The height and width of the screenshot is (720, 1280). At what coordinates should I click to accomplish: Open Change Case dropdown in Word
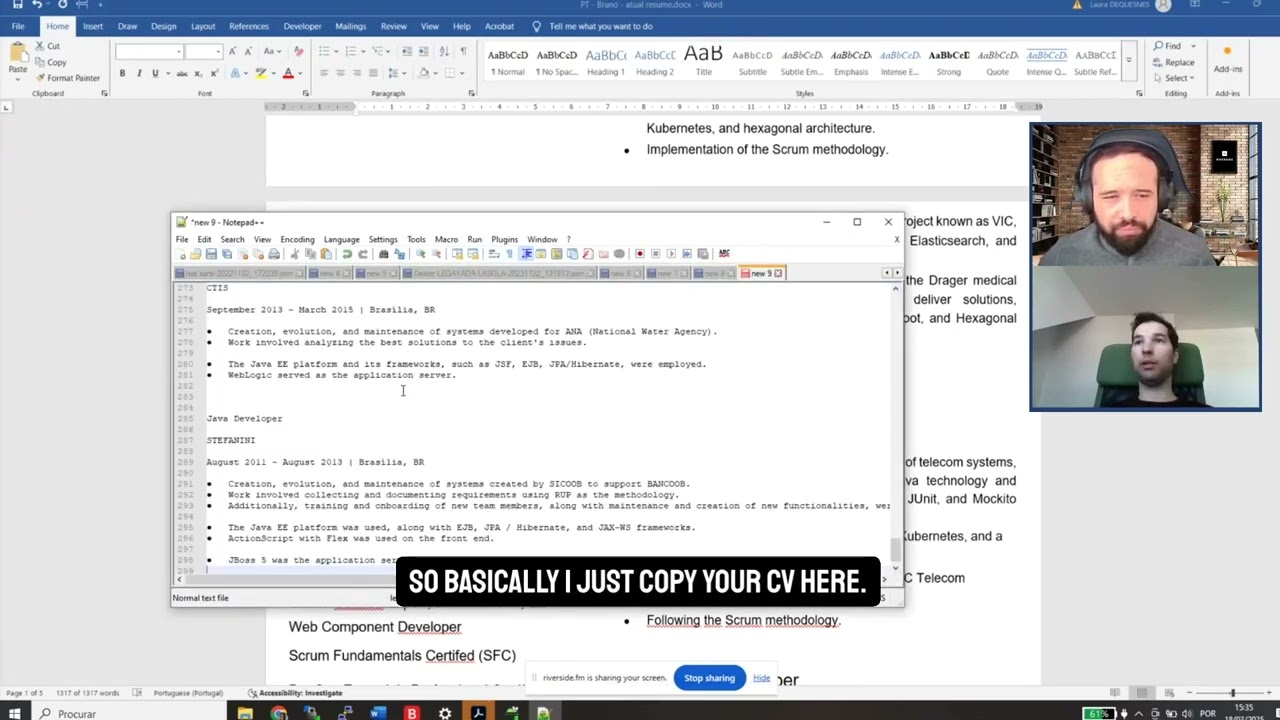(272, 51)
